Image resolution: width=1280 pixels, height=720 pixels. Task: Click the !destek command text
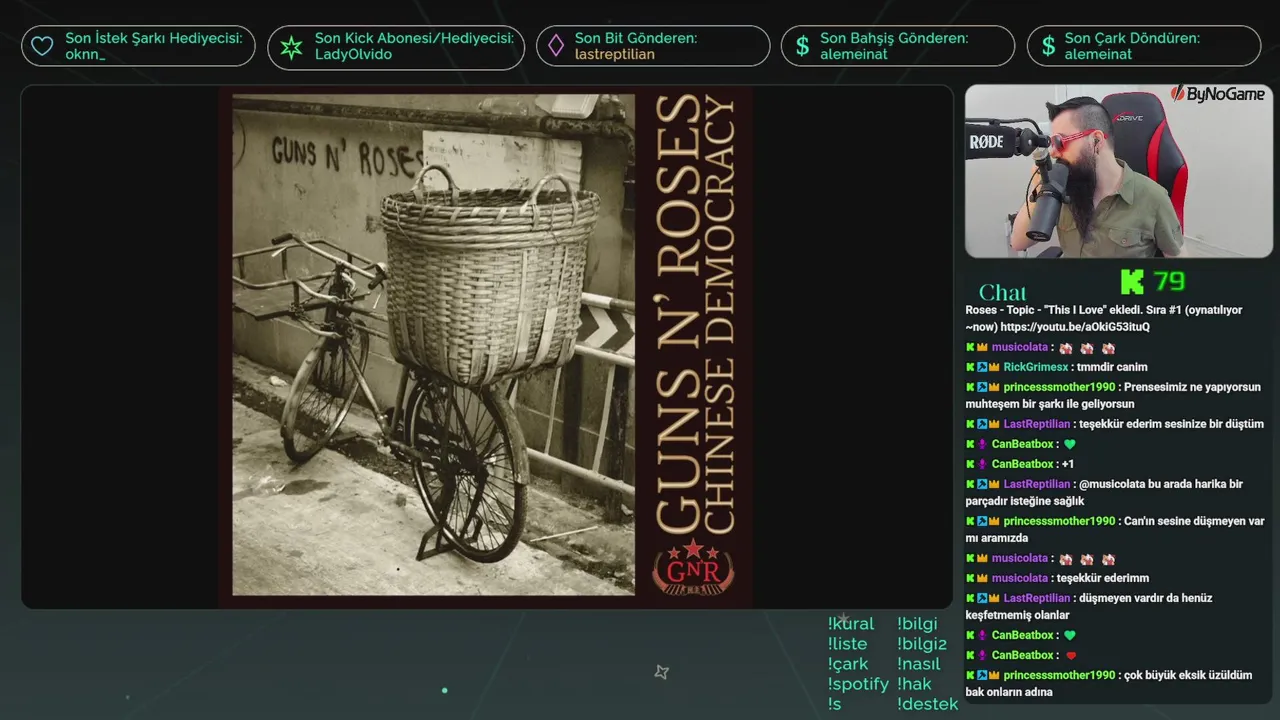click(x=928, y=704)
